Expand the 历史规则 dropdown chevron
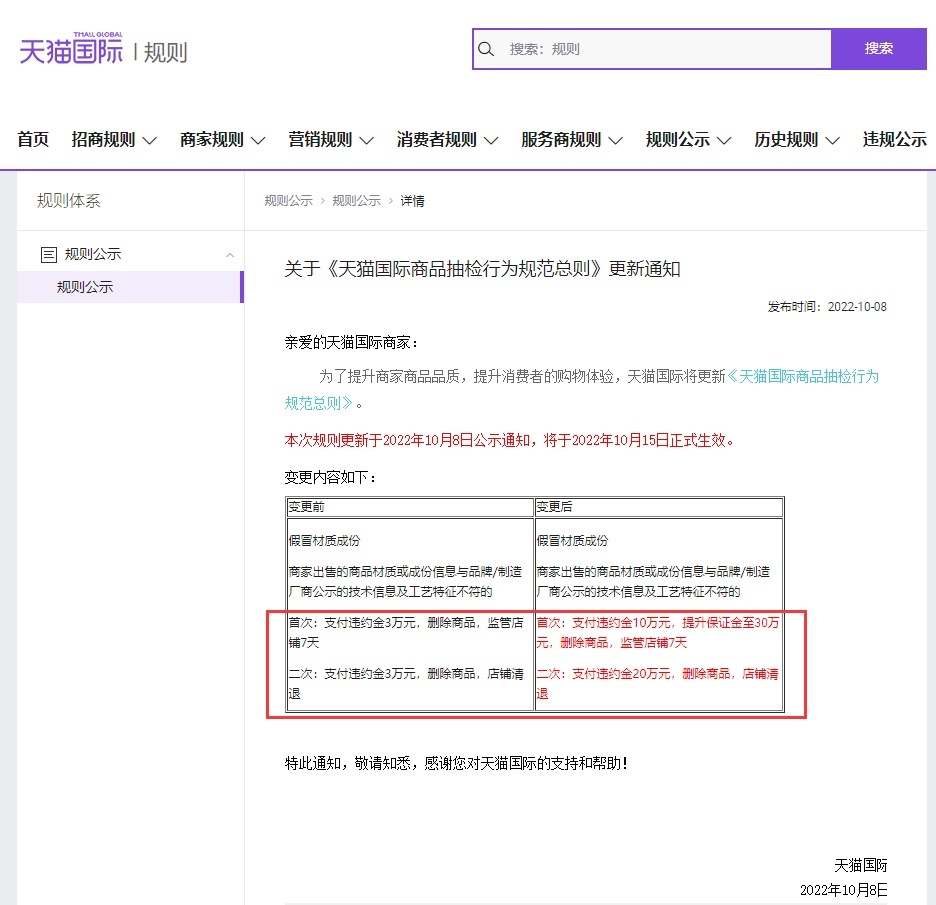This screenshot has height=905, width=936. pos(833,141)
